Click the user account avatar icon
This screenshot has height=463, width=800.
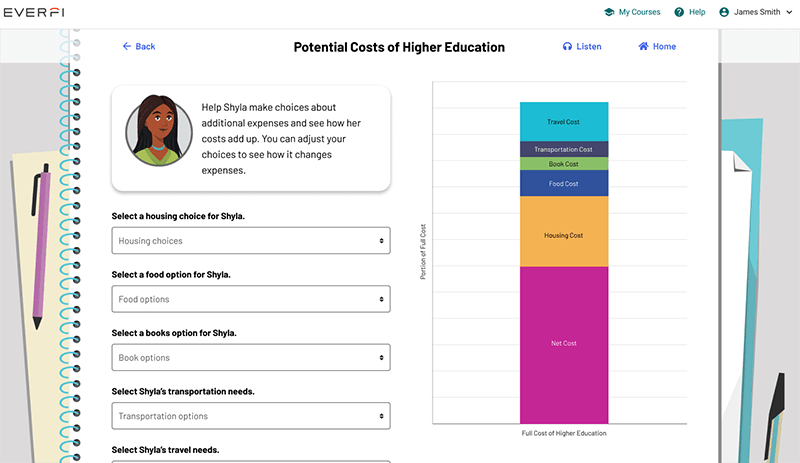click(724, 12)
